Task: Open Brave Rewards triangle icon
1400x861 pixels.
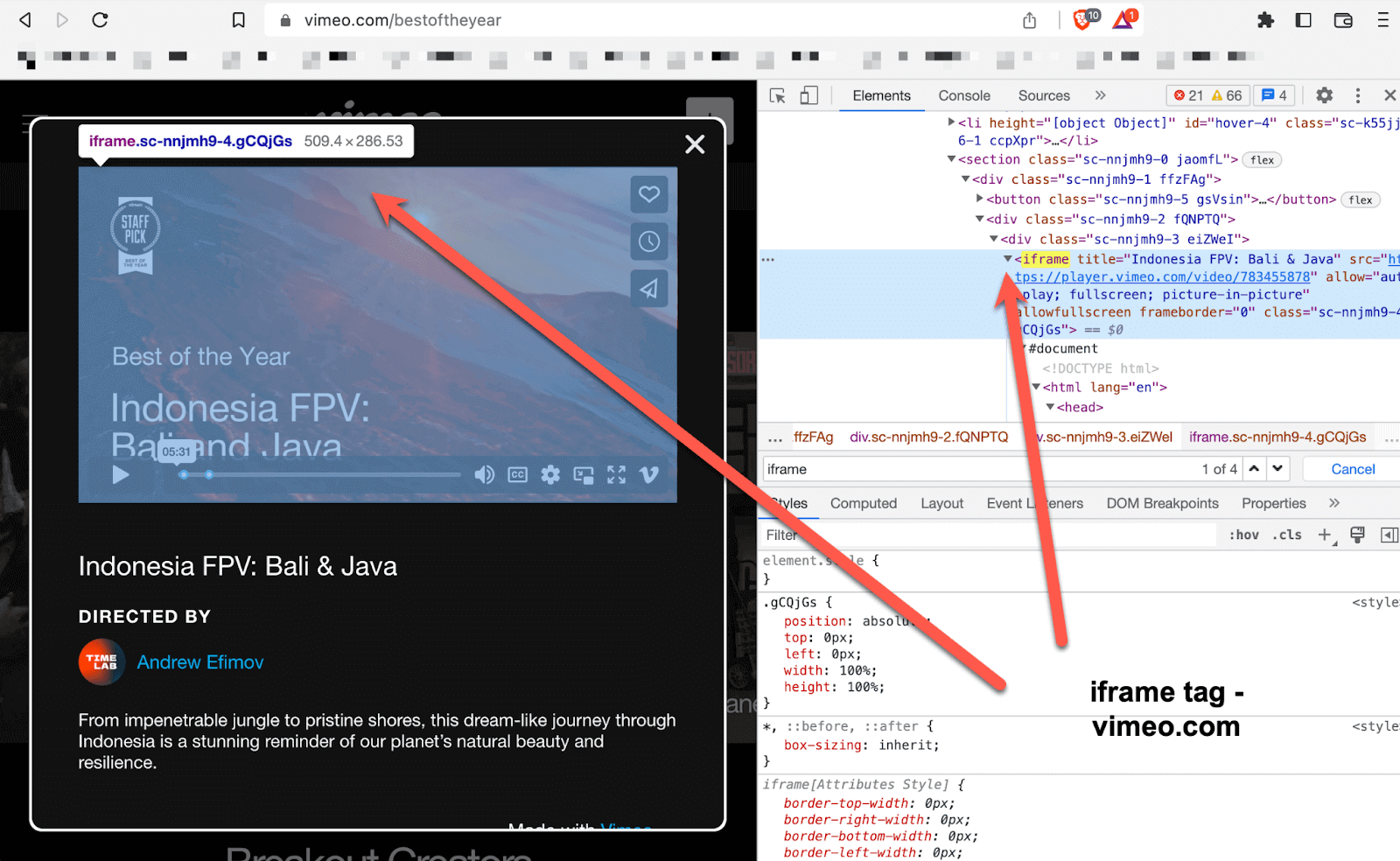Action: 1124,19
